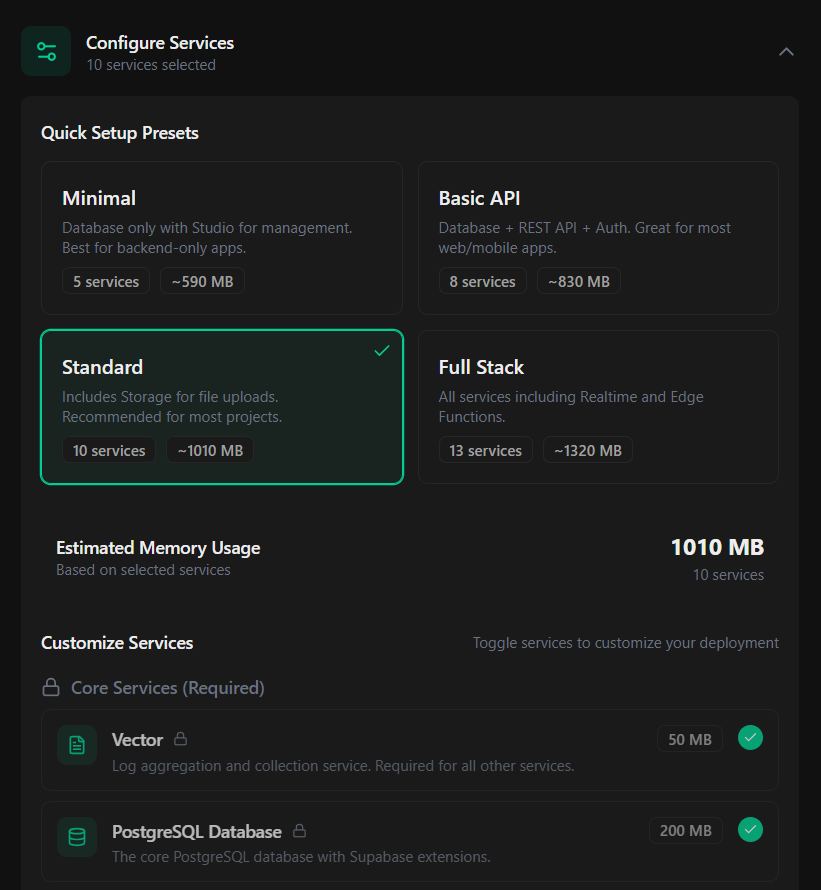The width and height of the screenshot is (821, 890).
Task: Click the lock icon beside PostgreSQL Database
Action: point(299,831)
